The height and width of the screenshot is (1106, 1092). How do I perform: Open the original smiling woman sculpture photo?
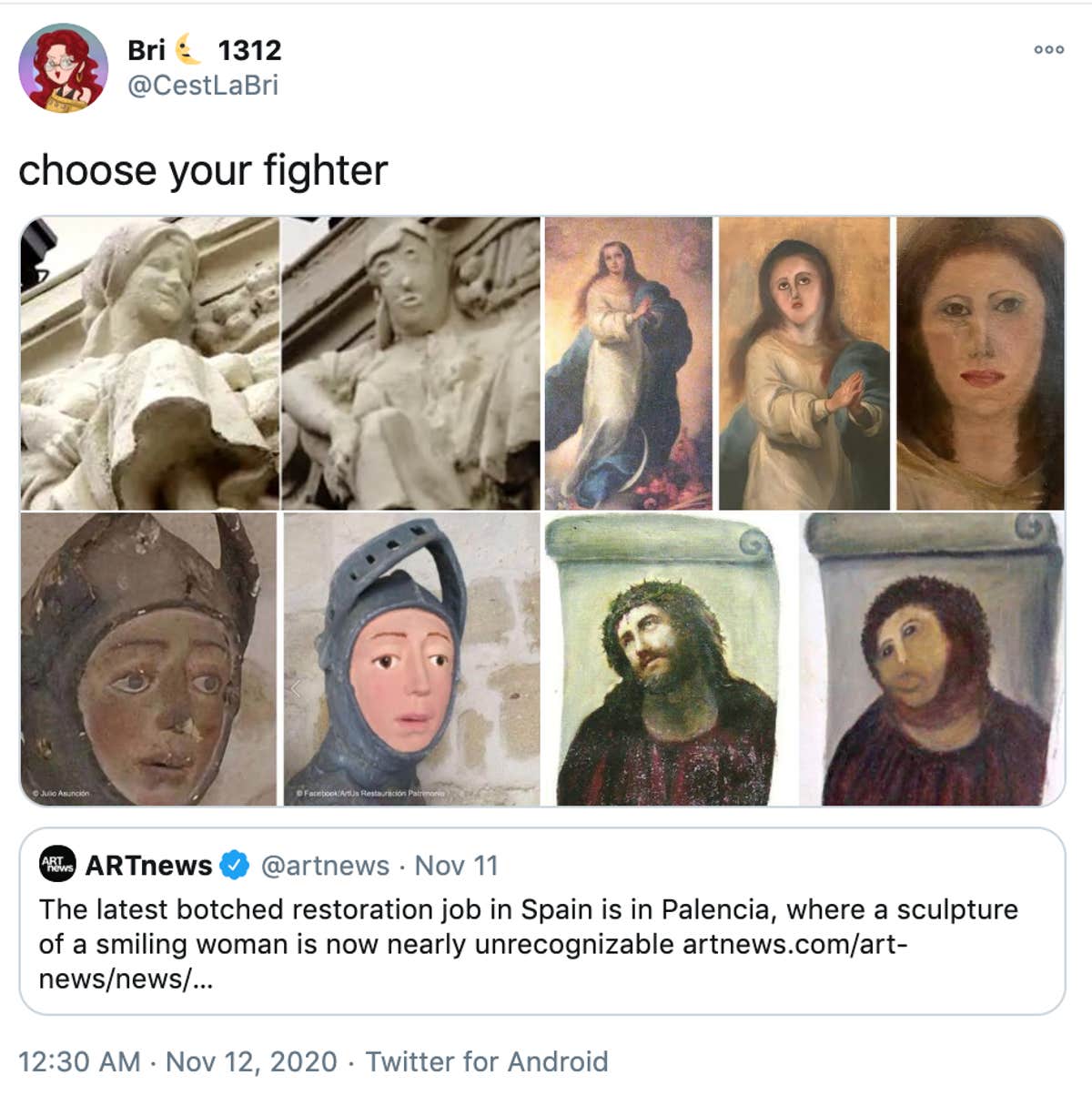point(149,363)
